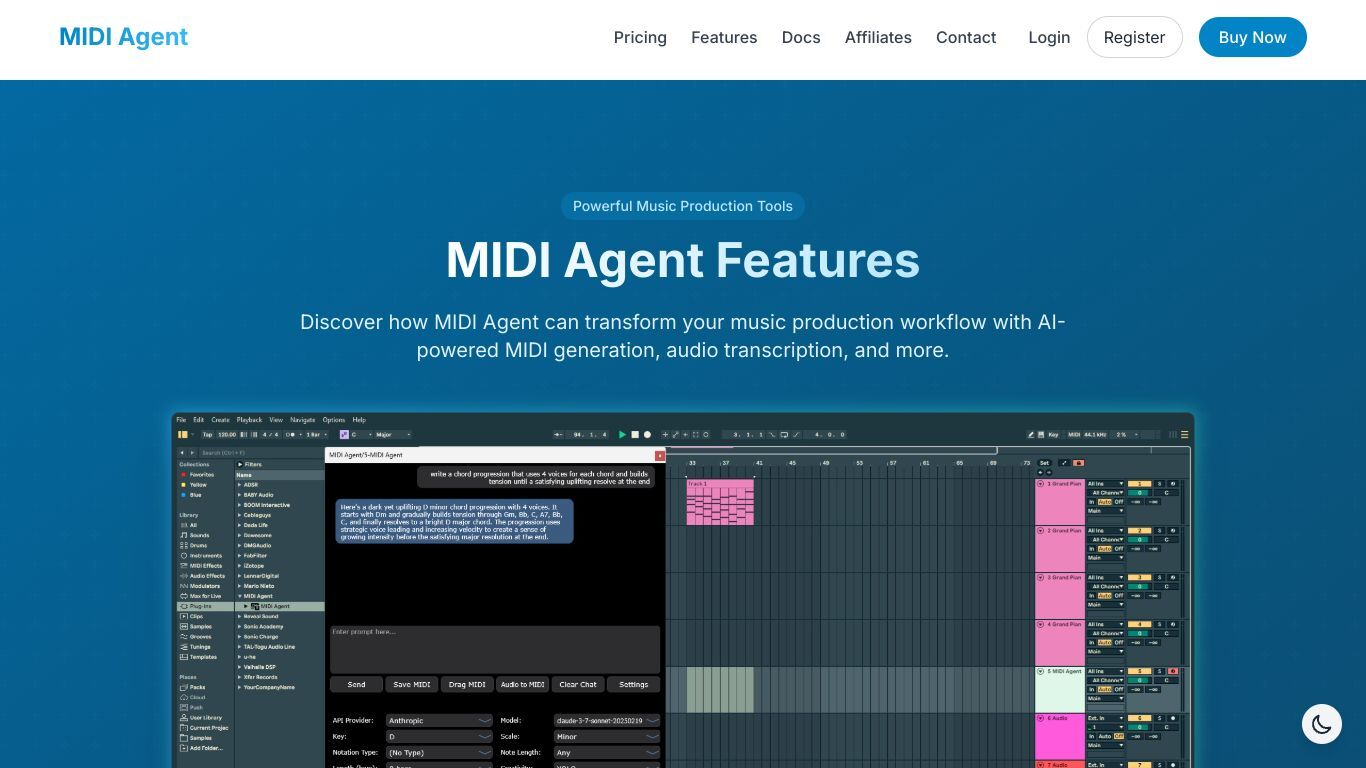The height and width of the screenshot is (768, 1366).
Task: Toggle dark mode with the moon icon
Action: [1321, 724]
